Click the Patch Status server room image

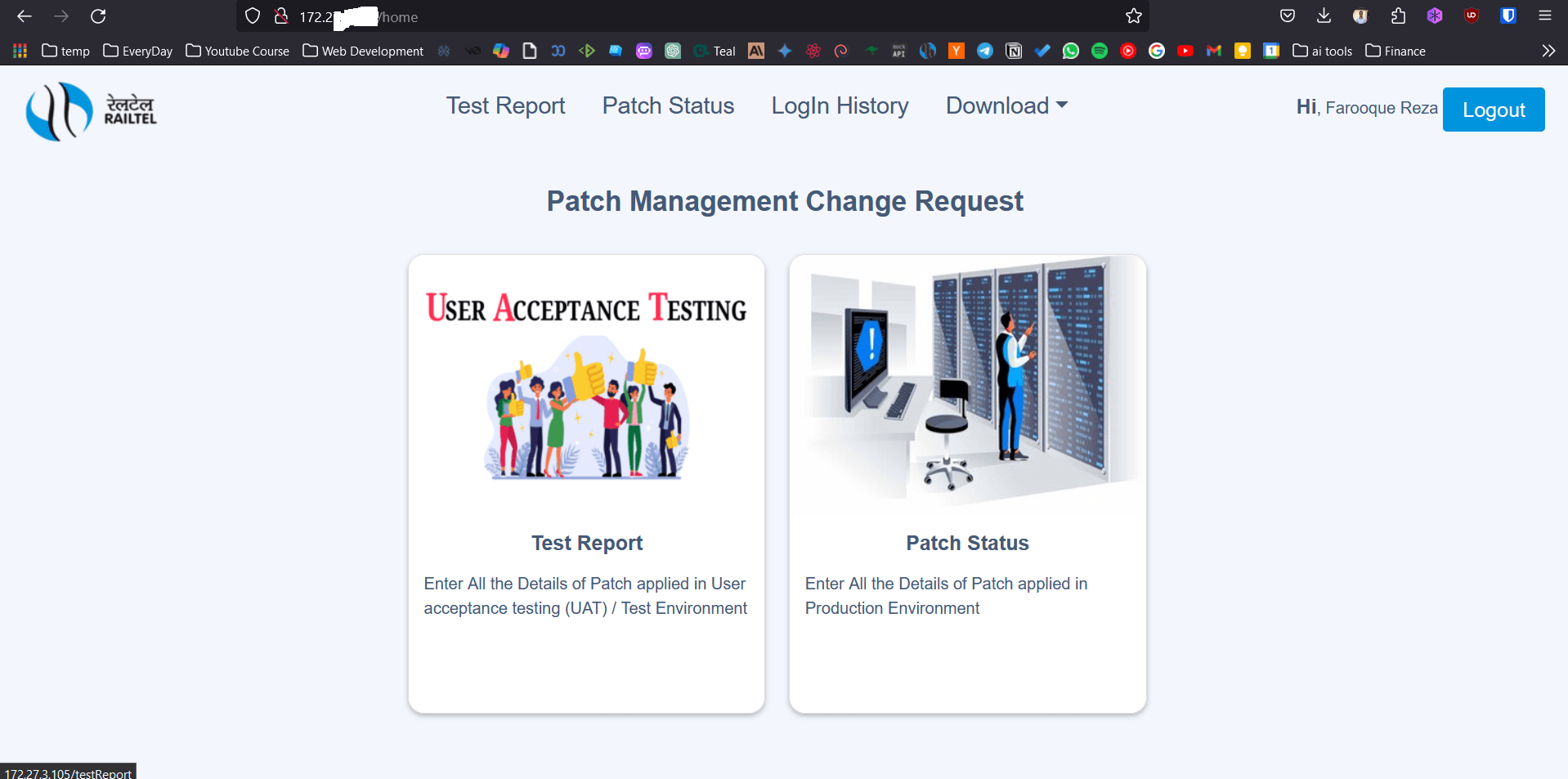pyautogui.click(x=967, y=384)
